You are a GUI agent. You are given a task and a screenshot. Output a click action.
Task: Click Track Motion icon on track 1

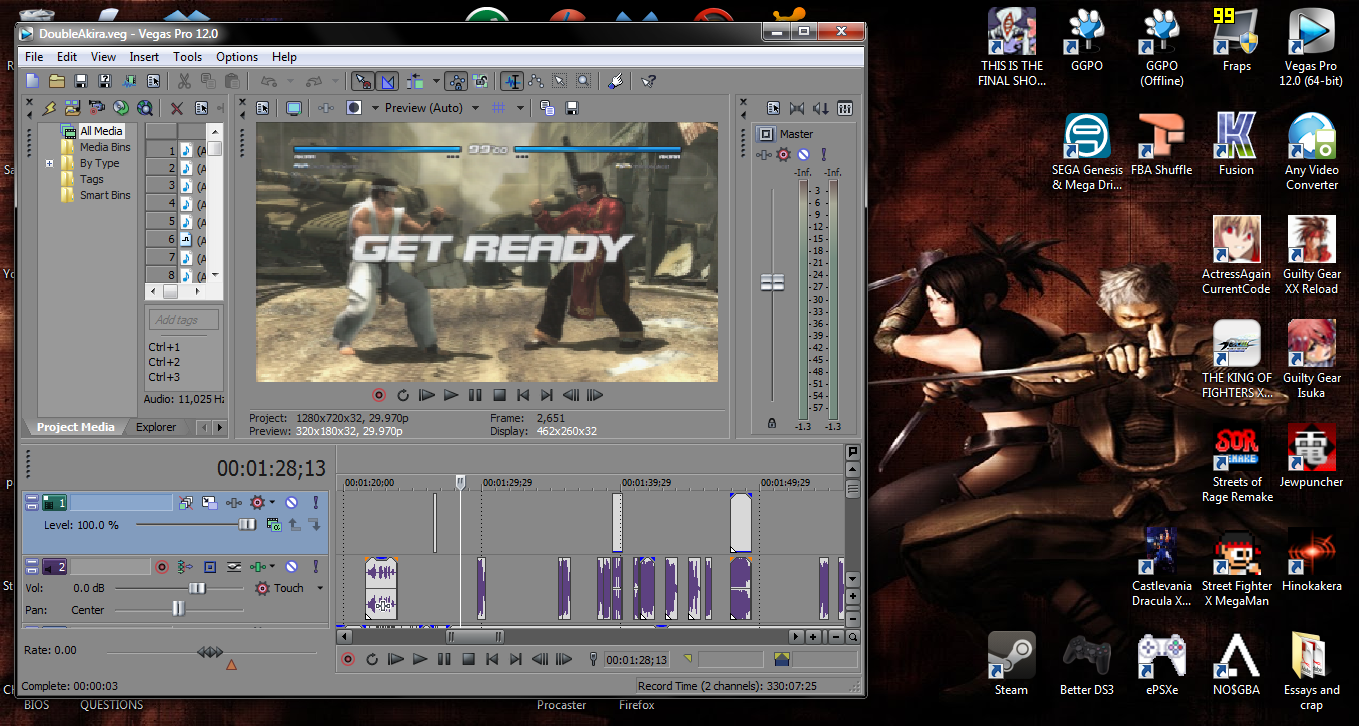click(x=209, y=503)
